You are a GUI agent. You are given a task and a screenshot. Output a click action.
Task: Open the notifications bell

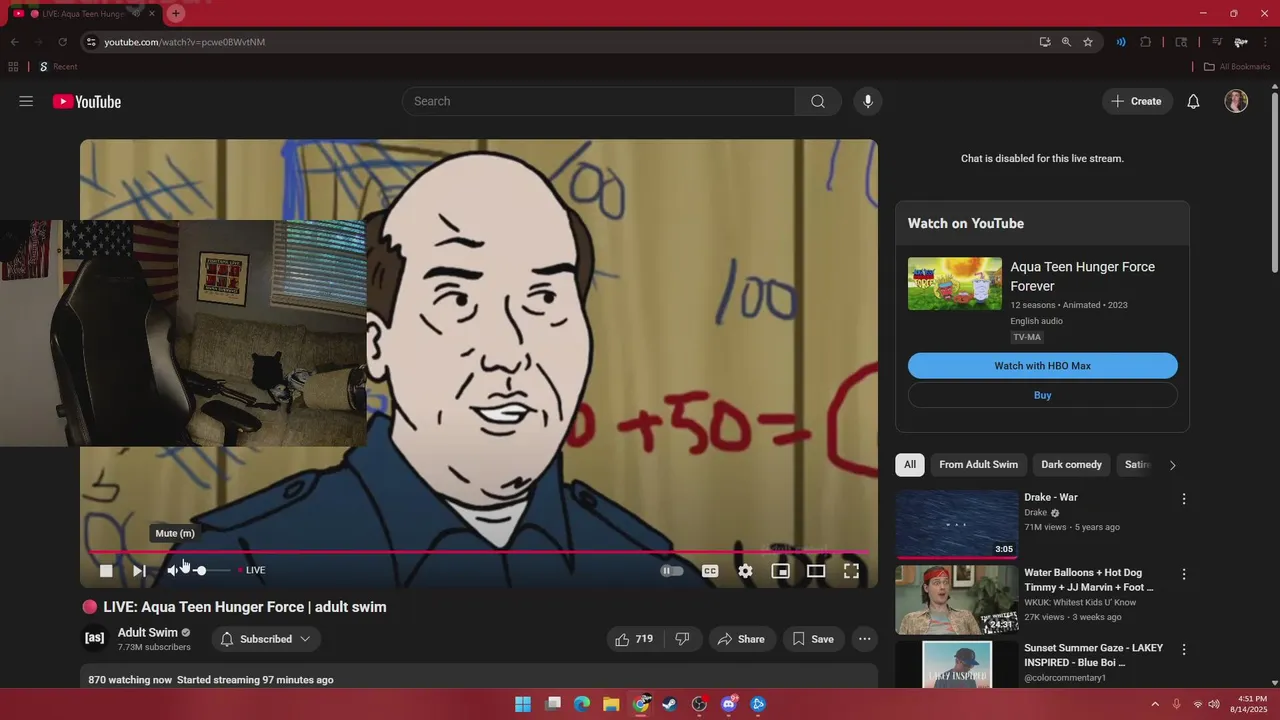click(x=1193, y=101)
